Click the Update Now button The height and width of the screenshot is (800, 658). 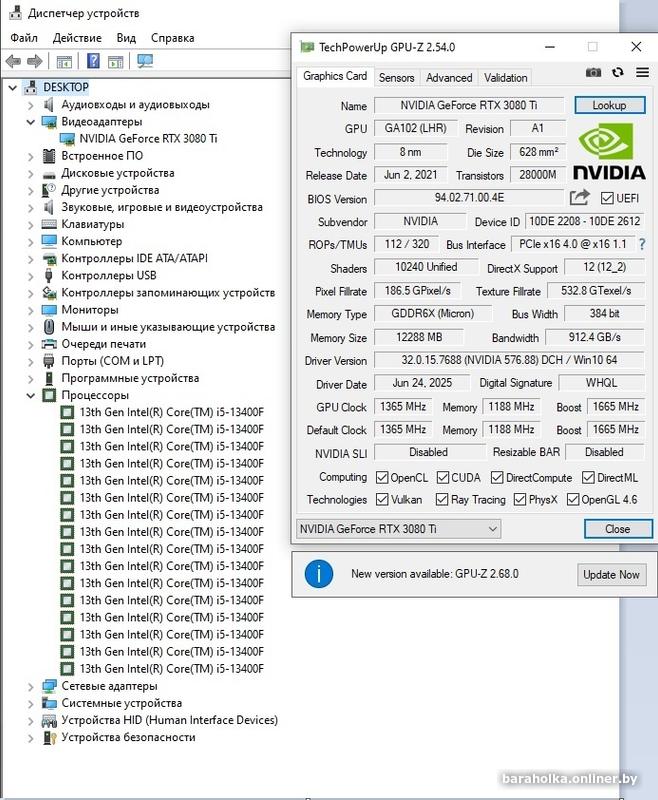(612, 574)
